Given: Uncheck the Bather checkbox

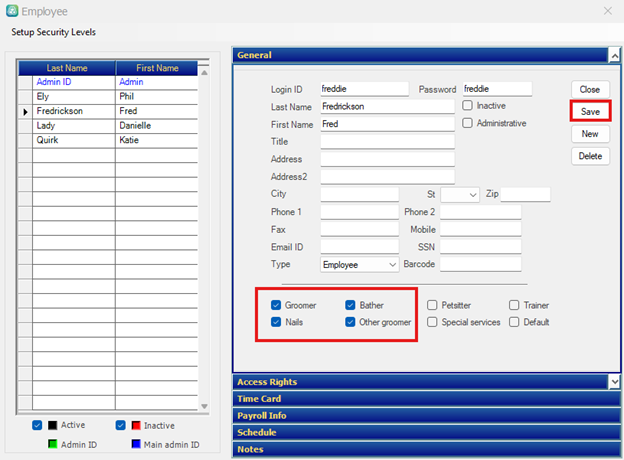Looking at the screenshot, I should tap(350, 305).
